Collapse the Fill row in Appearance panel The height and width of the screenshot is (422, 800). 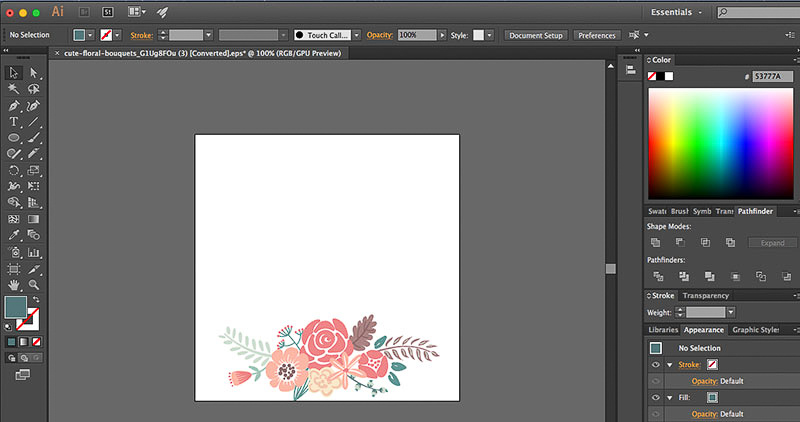(x=669, y=398)
